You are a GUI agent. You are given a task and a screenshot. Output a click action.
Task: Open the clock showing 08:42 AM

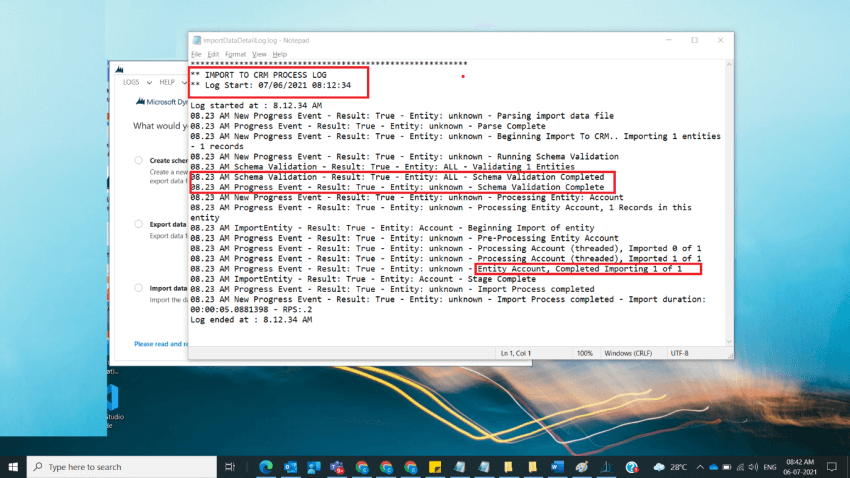[800, 467]
